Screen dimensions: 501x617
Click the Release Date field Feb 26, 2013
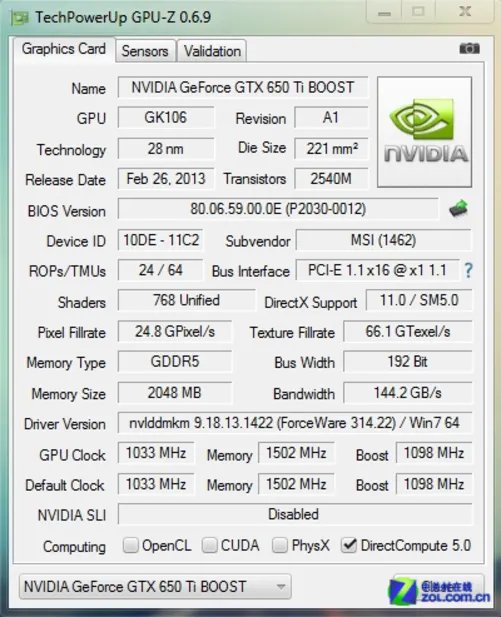click(x=166, y=179)
